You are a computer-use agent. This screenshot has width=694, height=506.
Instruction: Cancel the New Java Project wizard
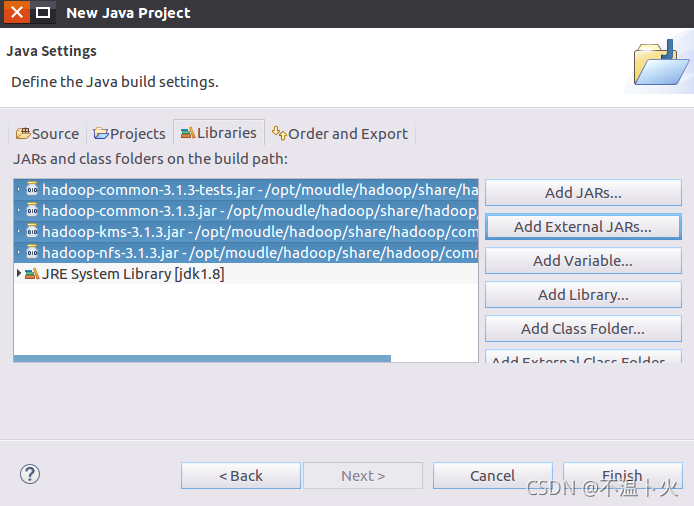(x=493, y=476)
